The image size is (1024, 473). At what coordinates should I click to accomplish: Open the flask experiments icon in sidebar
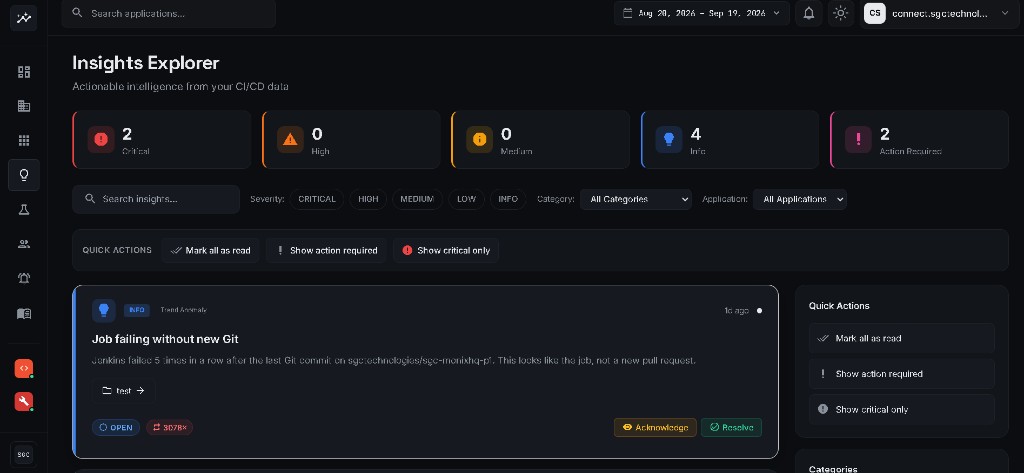pos(24,210)
